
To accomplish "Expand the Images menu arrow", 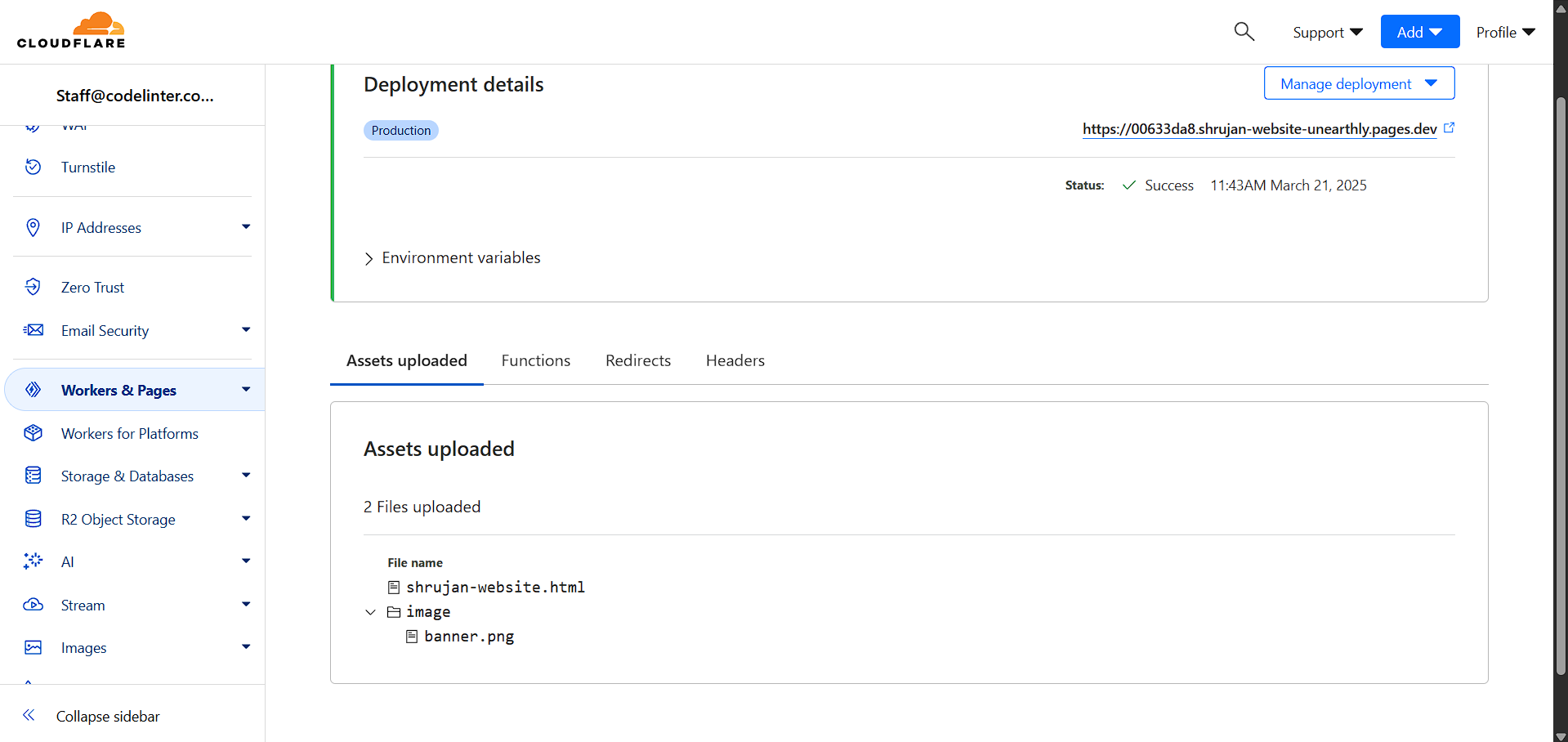I will (x=246, y=646).
